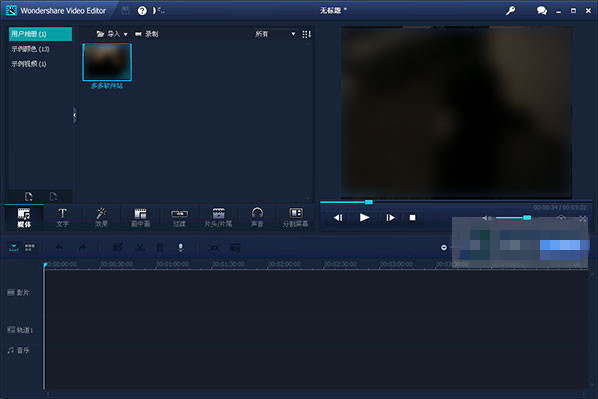Viewport: 598px width, 399px height.
Task: Open the 文字 text tab
Action: tap(63, 217)
